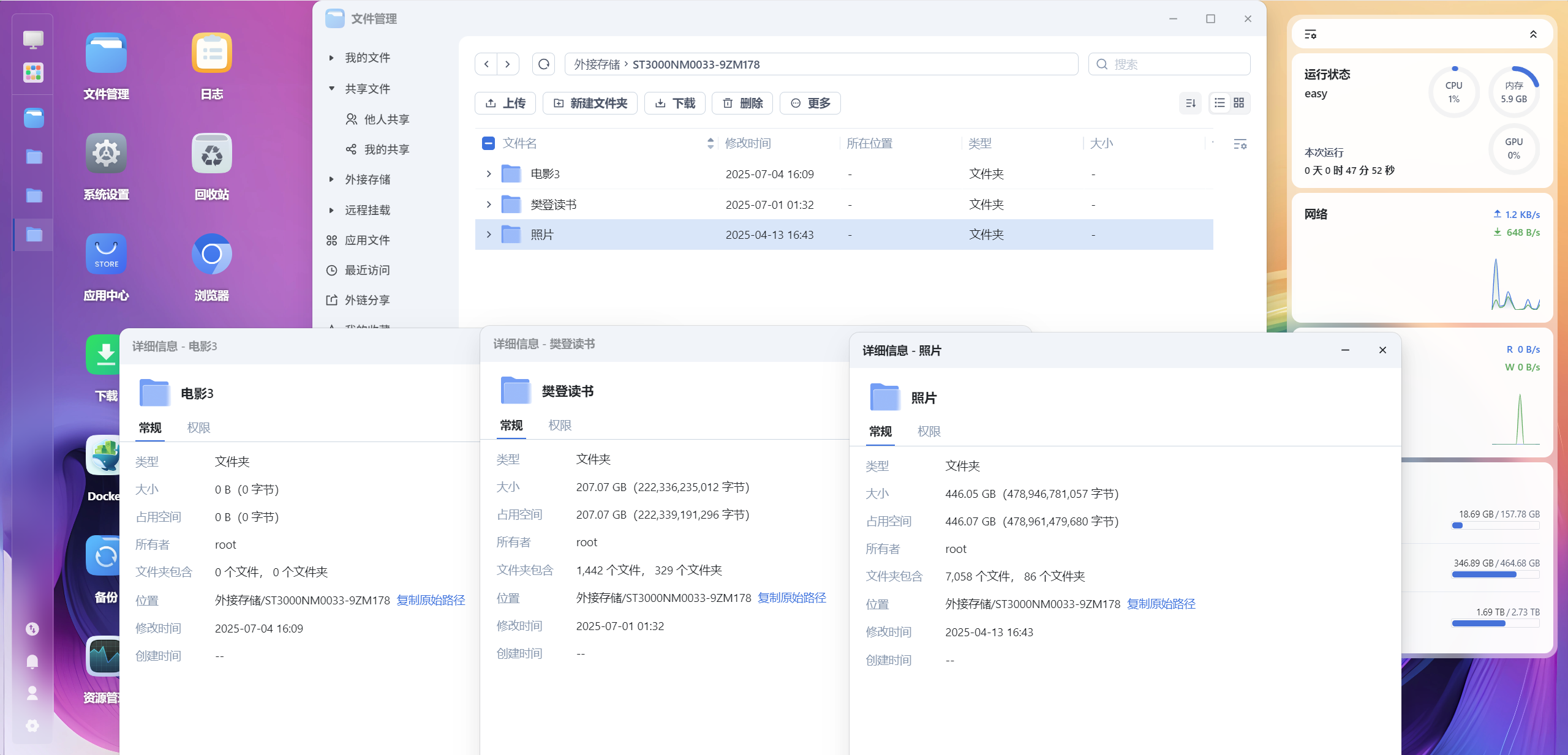Click the desktop monitor icon in the dock

[x=33, y=40]
